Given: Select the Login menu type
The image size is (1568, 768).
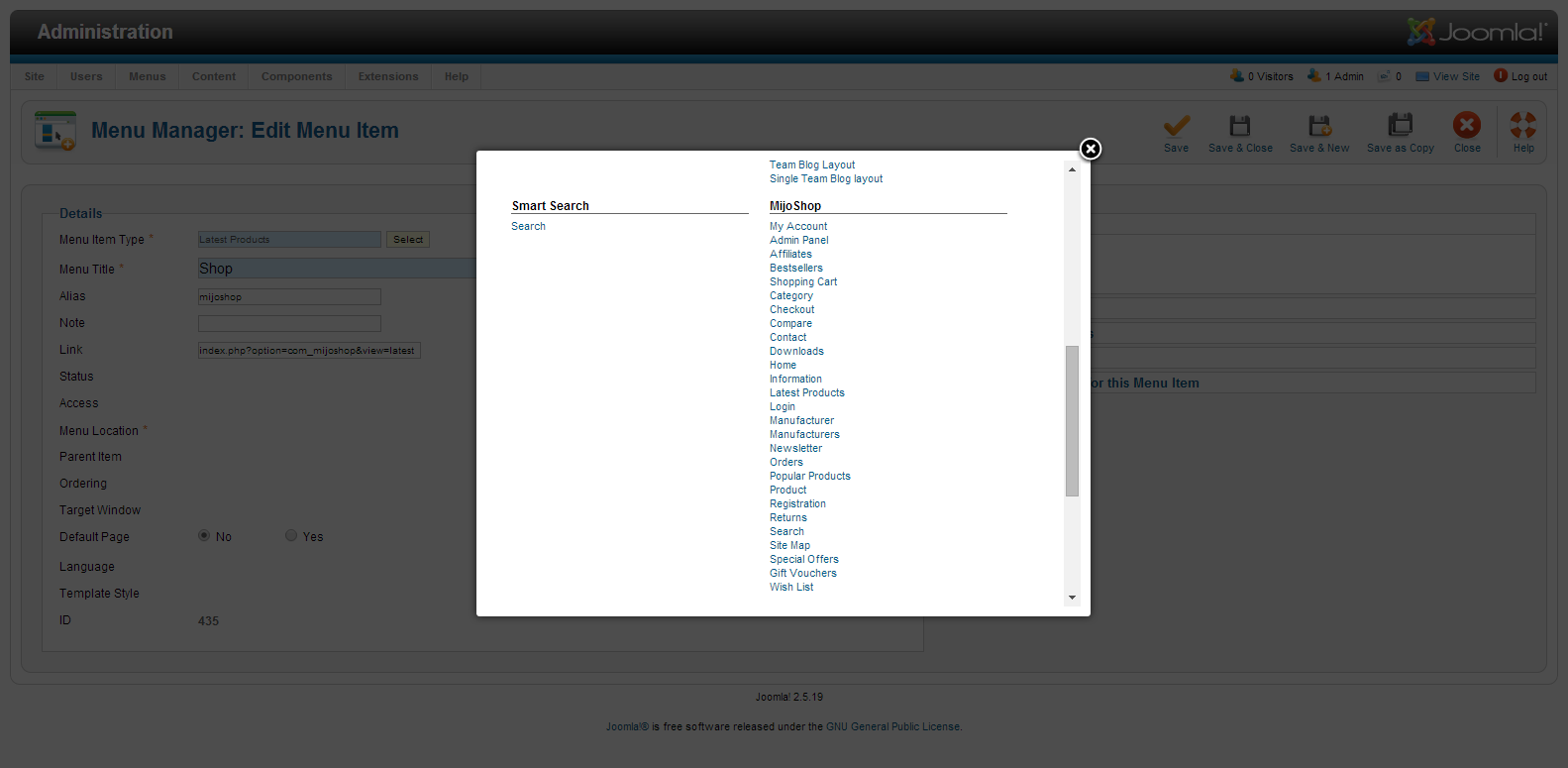Looking at the screenshot, I should [x=783, y=407].
